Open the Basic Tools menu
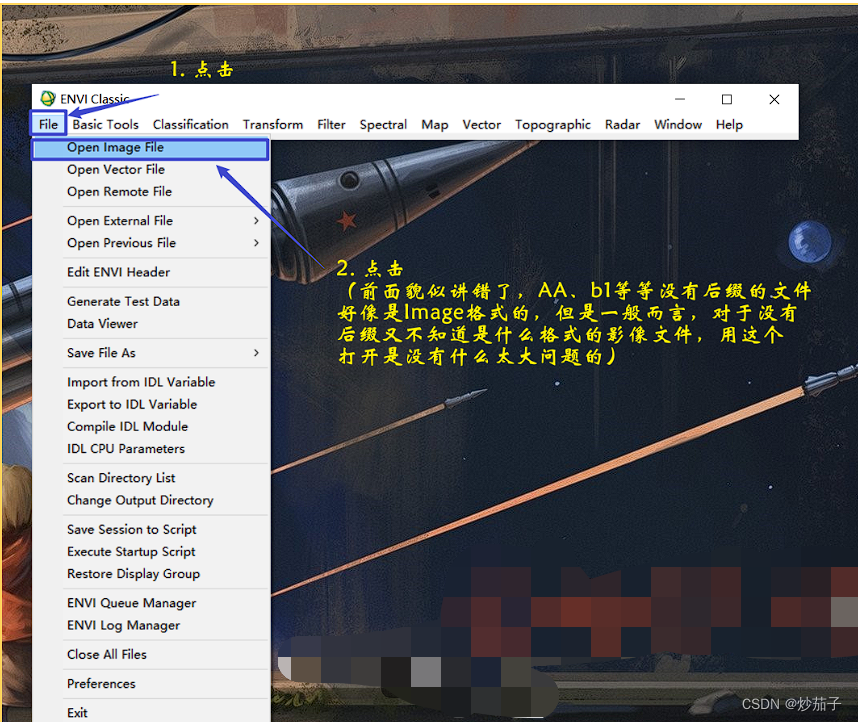858x722 pixels. pos(106,124)
